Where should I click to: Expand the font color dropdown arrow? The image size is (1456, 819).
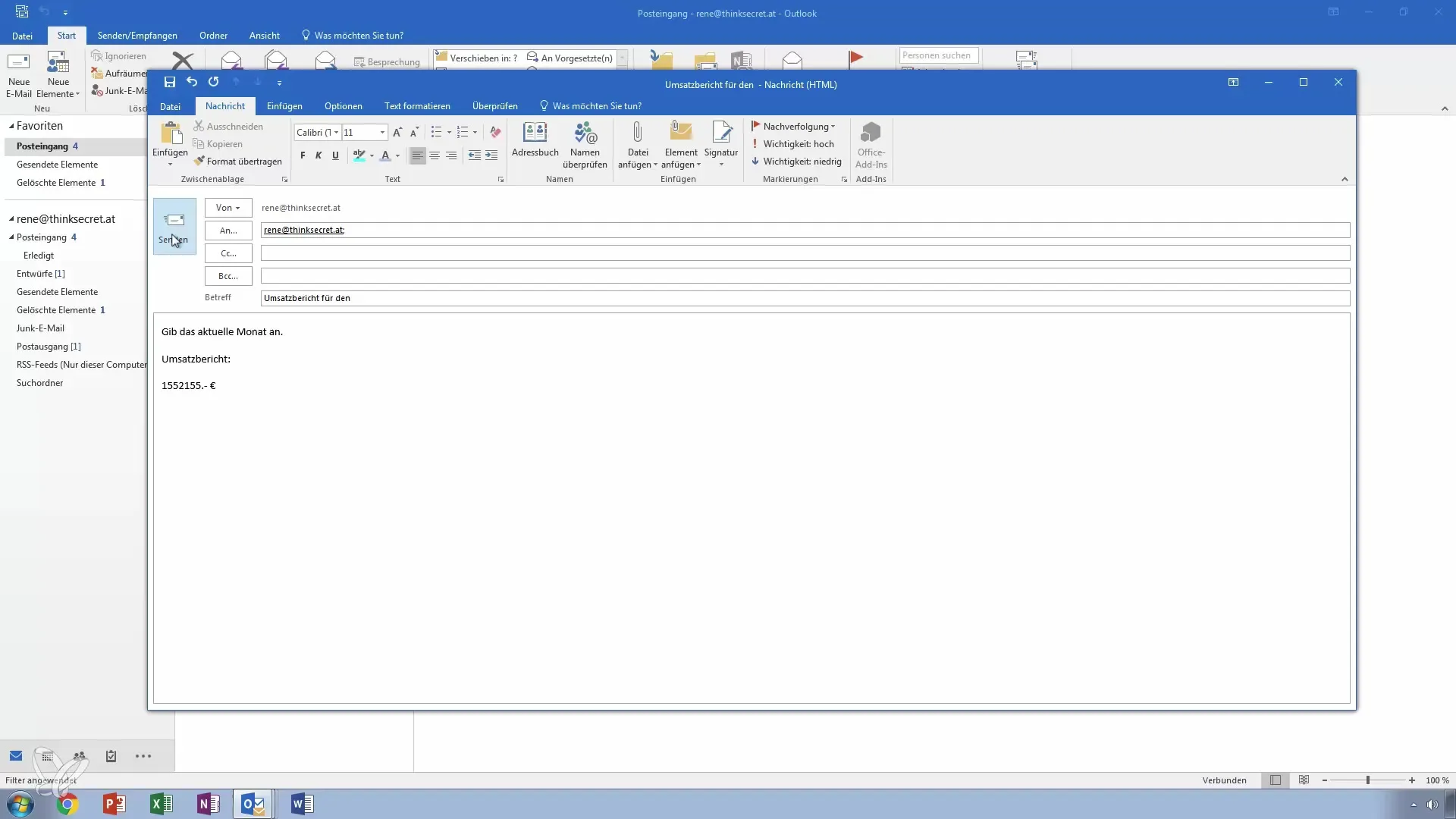pyautogui.click(x=396, y=156)
